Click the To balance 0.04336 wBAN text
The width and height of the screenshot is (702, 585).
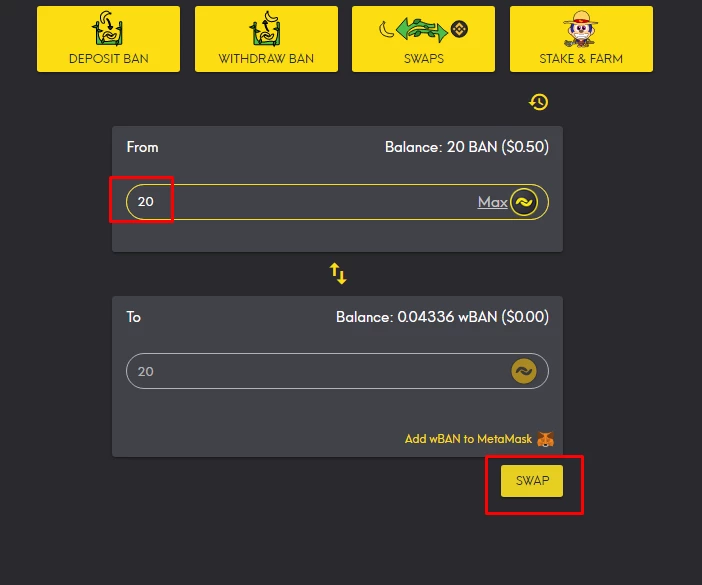click(x=442, y=317)
